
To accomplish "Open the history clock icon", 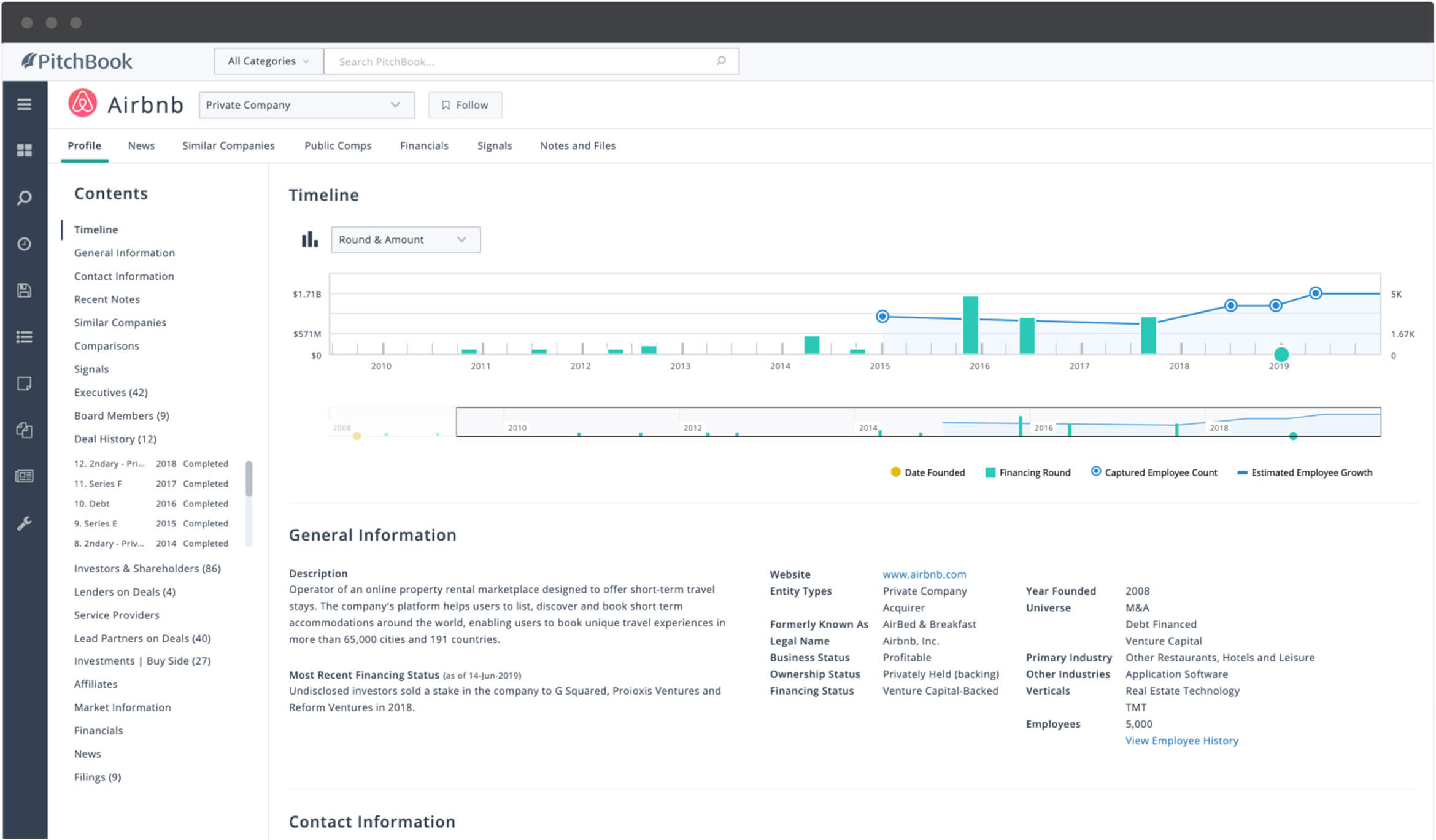I will (24, 244).
